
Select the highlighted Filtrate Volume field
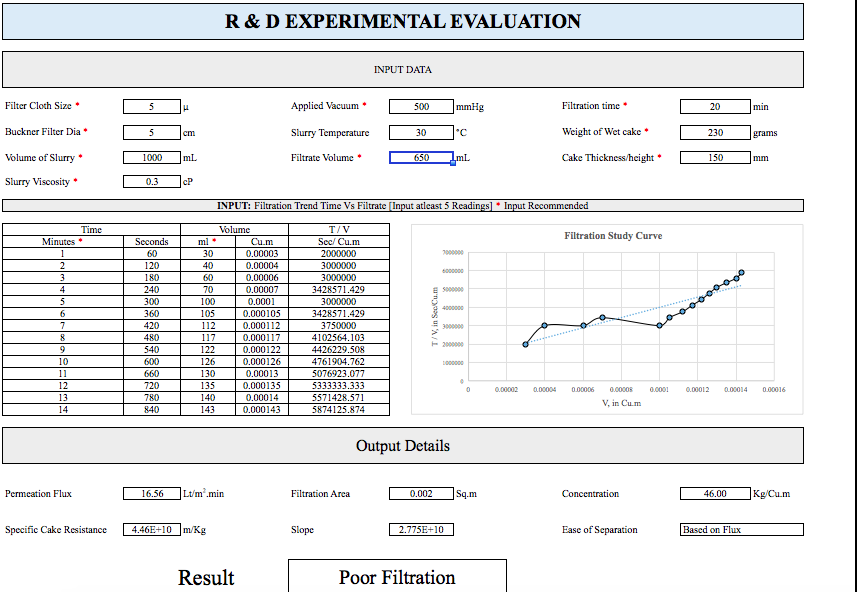421,156
